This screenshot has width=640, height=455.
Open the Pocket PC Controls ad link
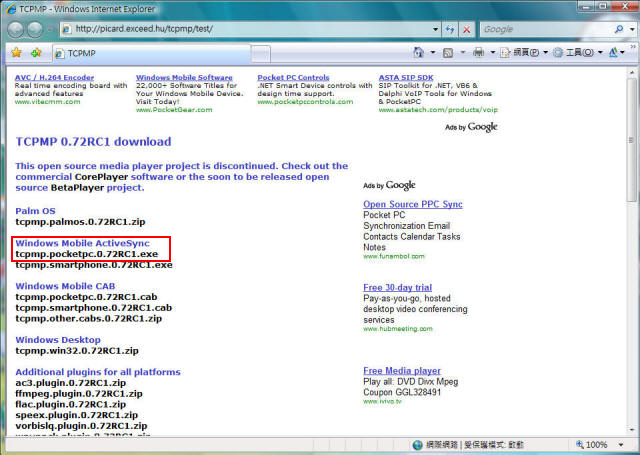293,77
